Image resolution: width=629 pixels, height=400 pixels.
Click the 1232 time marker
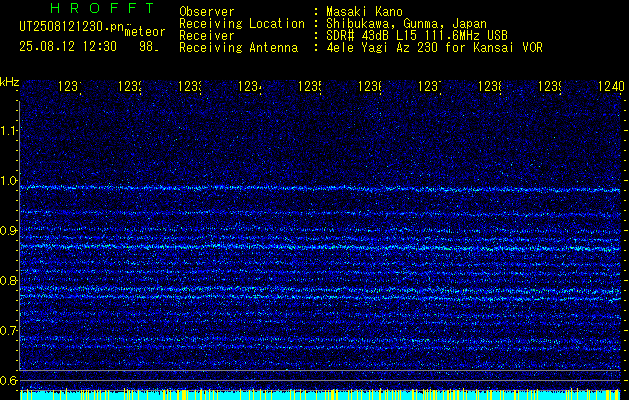tap(130, 87)
